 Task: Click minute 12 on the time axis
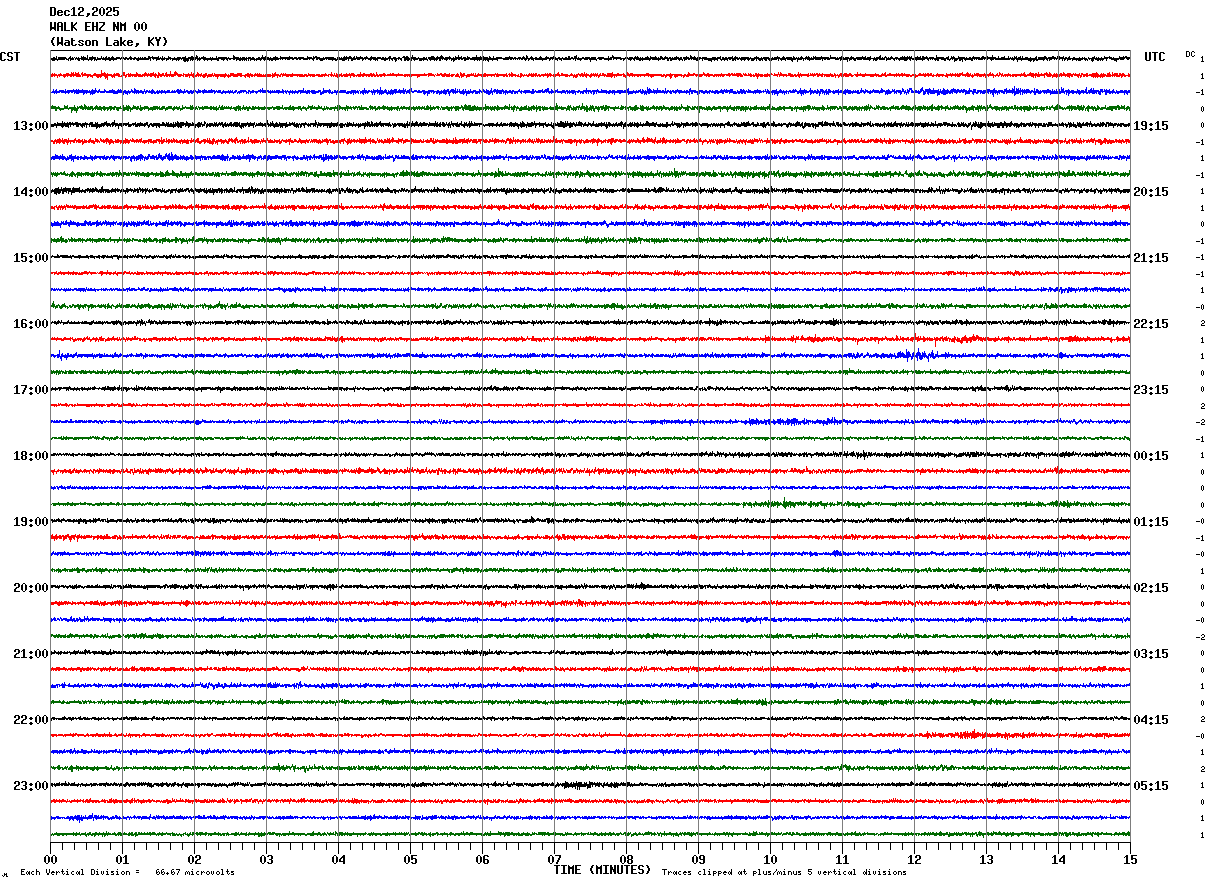click(914, 859)
